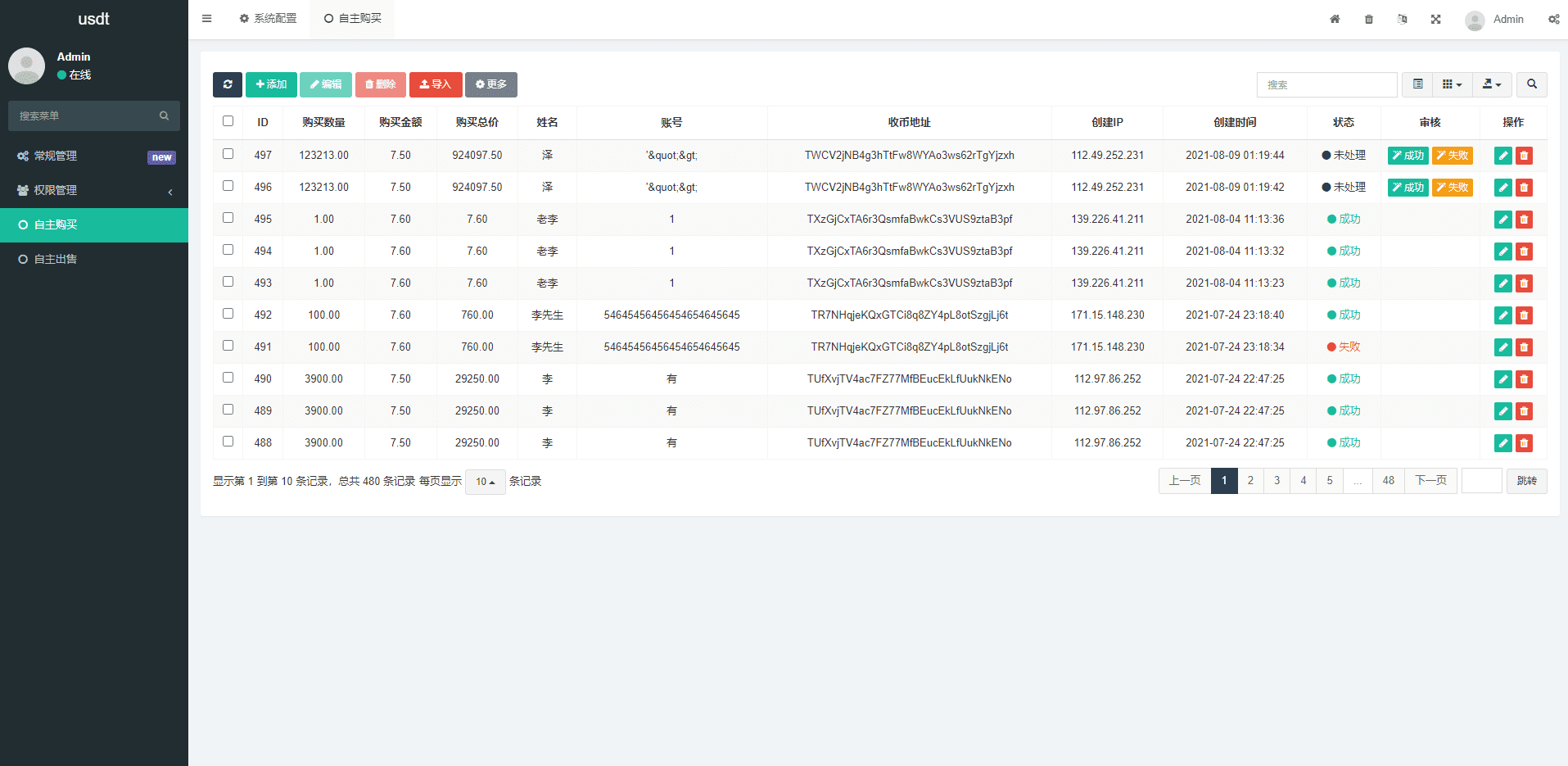
Task: Click the 搜索 table search field
Action: coord(1326,84)
